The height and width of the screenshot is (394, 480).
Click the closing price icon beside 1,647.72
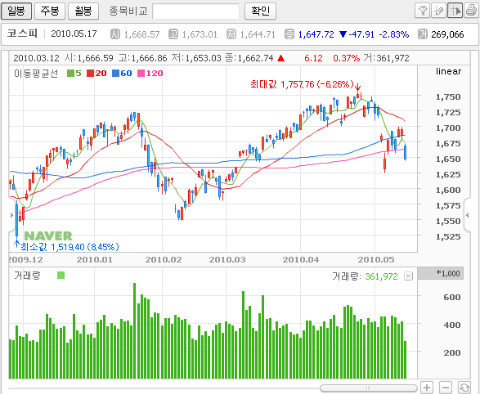tap(289, 34)
